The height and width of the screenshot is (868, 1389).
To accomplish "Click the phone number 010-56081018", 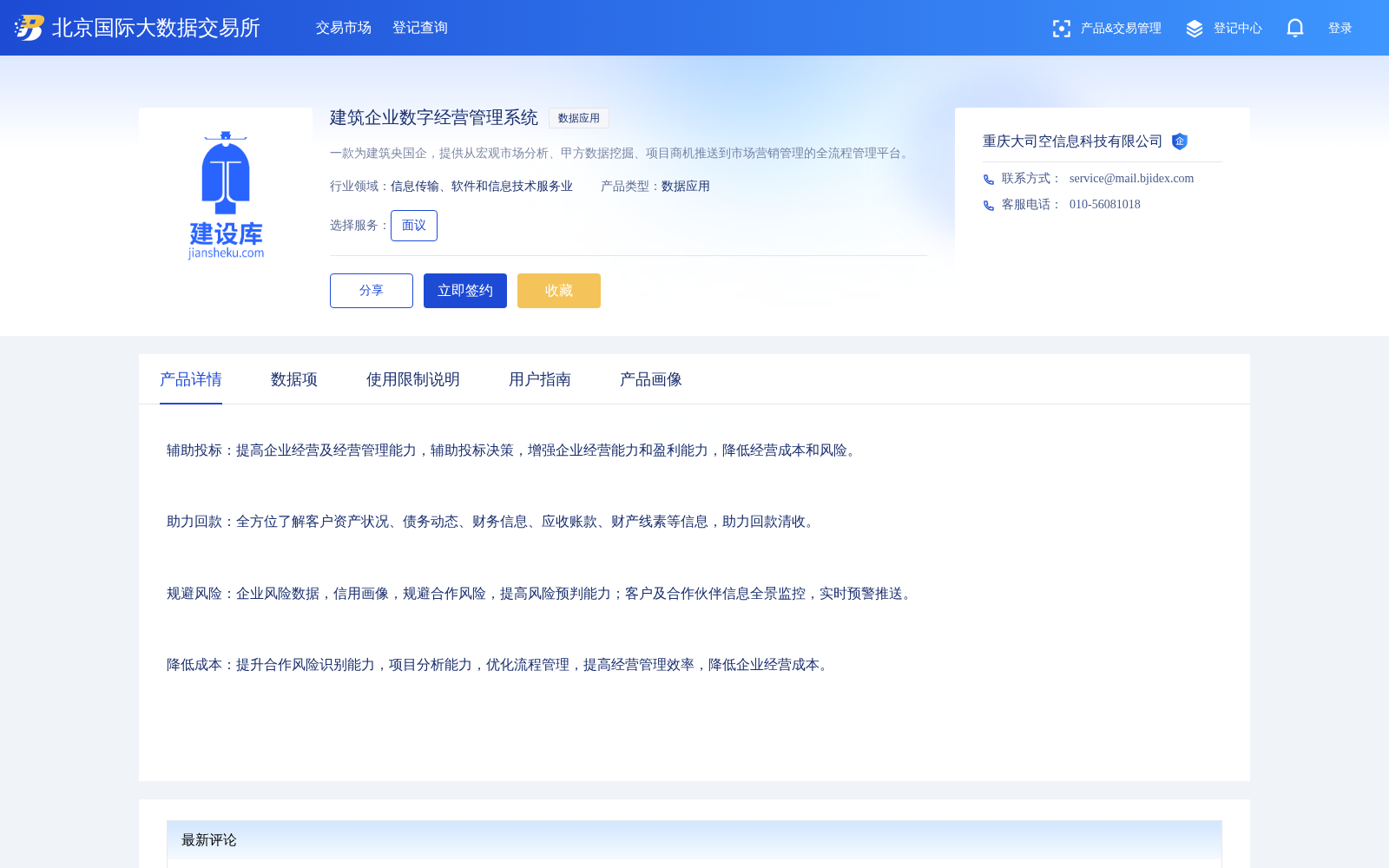I will (x=1105, y=205).
